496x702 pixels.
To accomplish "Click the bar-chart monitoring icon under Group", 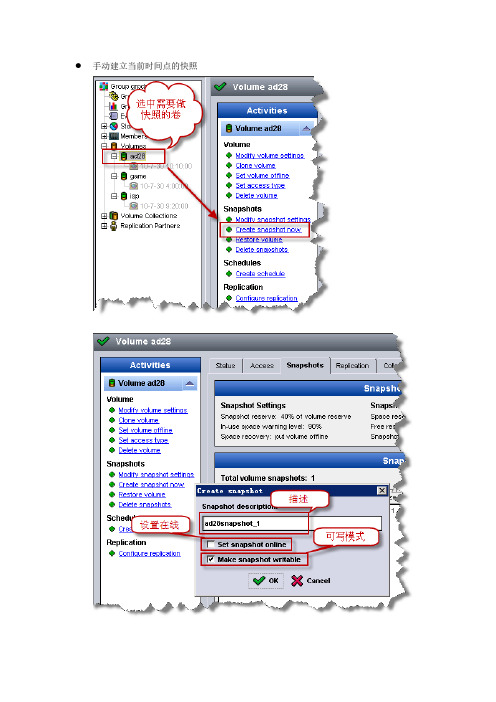I will click(114, 106).
